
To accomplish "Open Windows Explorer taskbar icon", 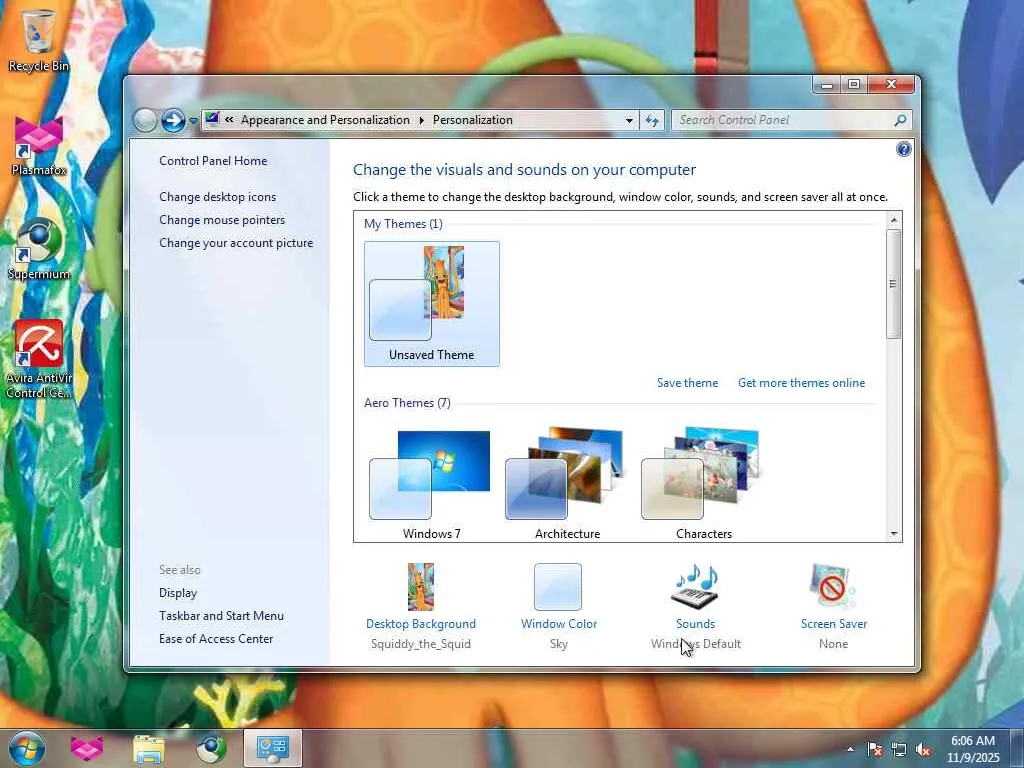I will click(x=149, y=748).
